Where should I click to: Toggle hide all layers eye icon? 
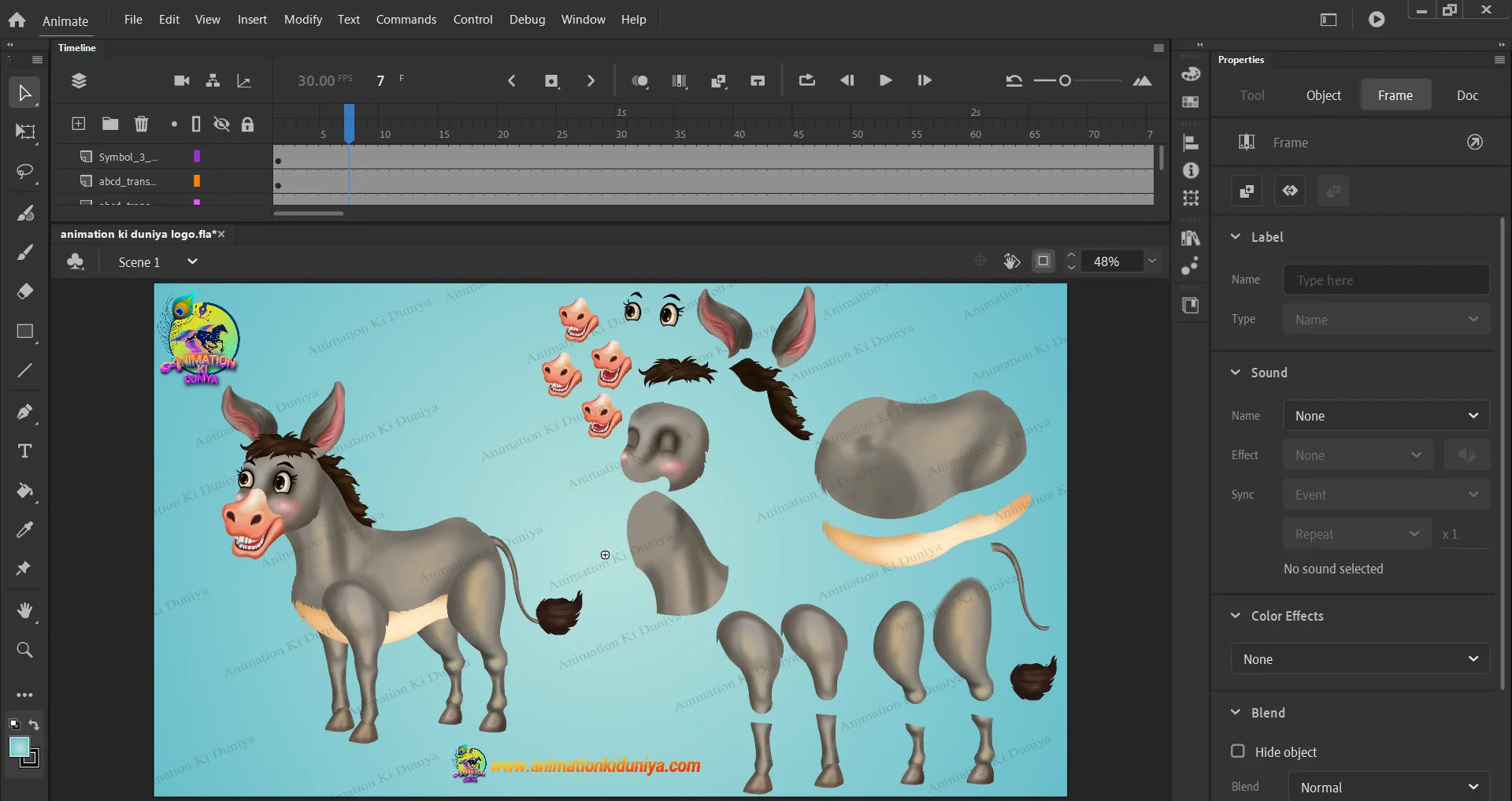(222, 124)
